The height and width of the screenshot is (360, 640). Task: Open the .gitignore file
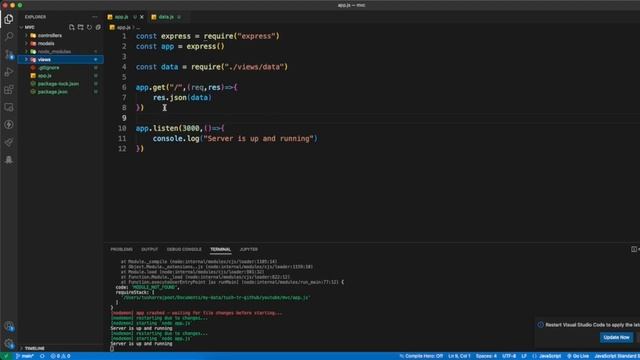tap(49, 68)
